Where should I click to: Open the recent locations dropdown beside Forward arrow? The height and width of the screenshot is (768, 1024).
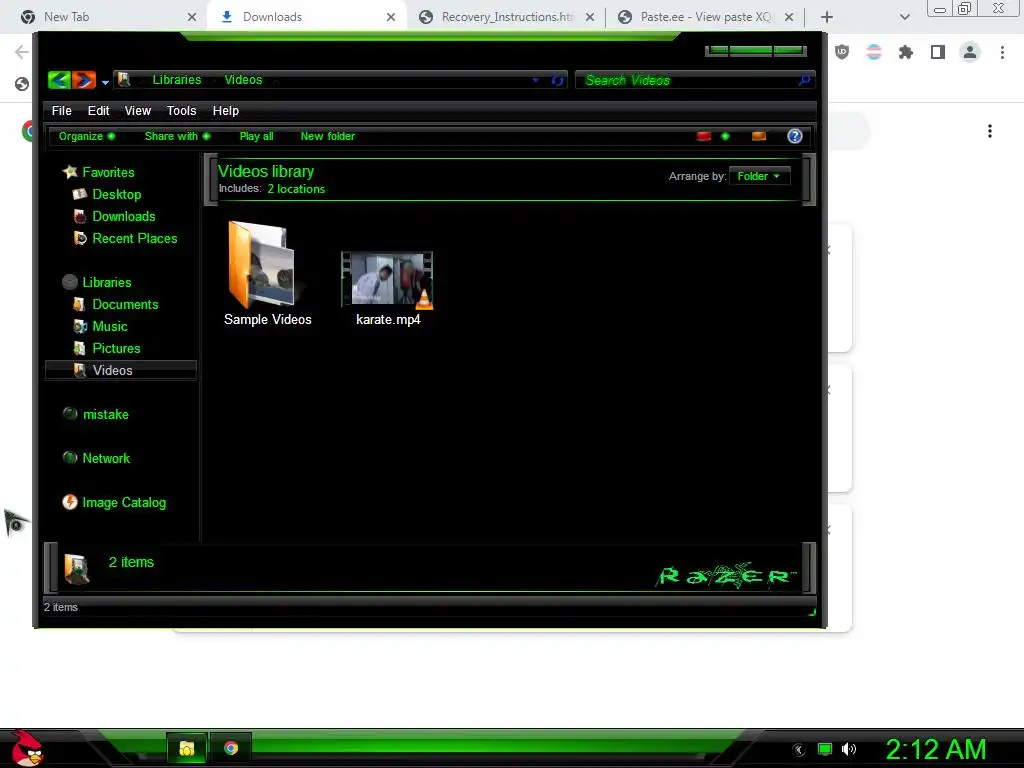click(x=105, y=82)
